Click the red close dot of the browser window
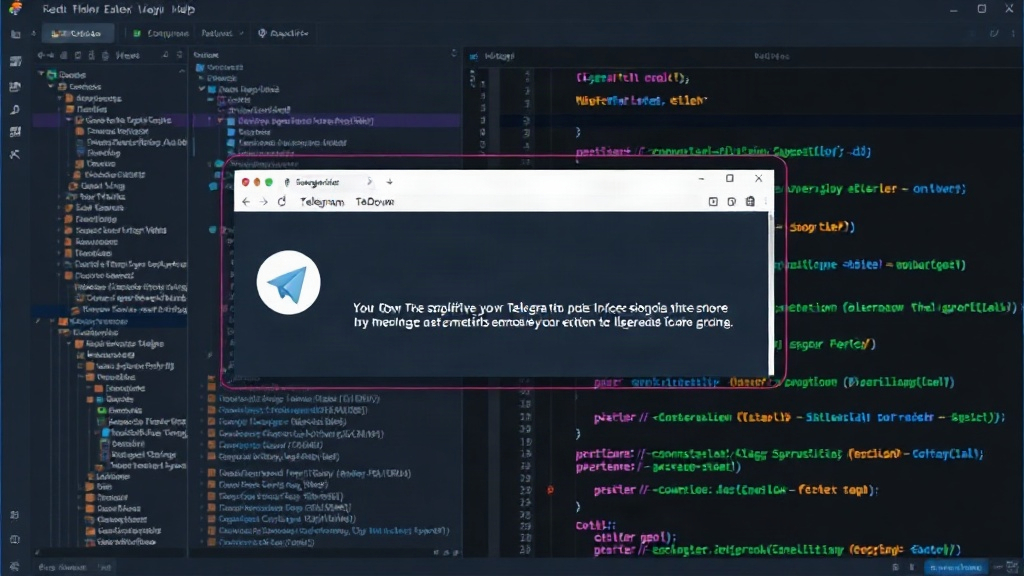The height and width of the screenshot is (576, 1024). pyautogui.click(x=246, y=182)
